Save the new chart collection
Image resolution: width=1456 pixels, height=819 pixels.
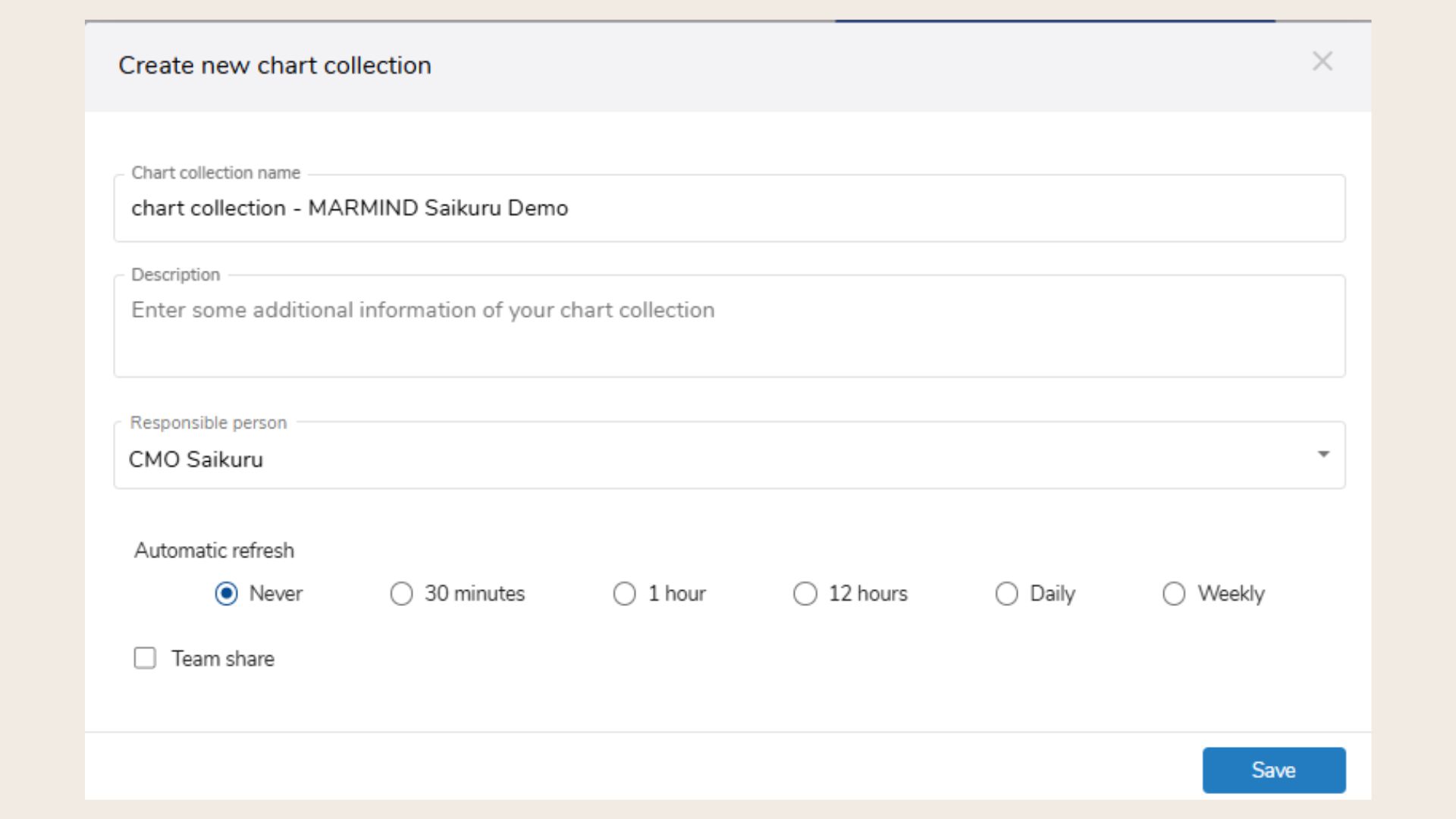(x=1273, y=770)
